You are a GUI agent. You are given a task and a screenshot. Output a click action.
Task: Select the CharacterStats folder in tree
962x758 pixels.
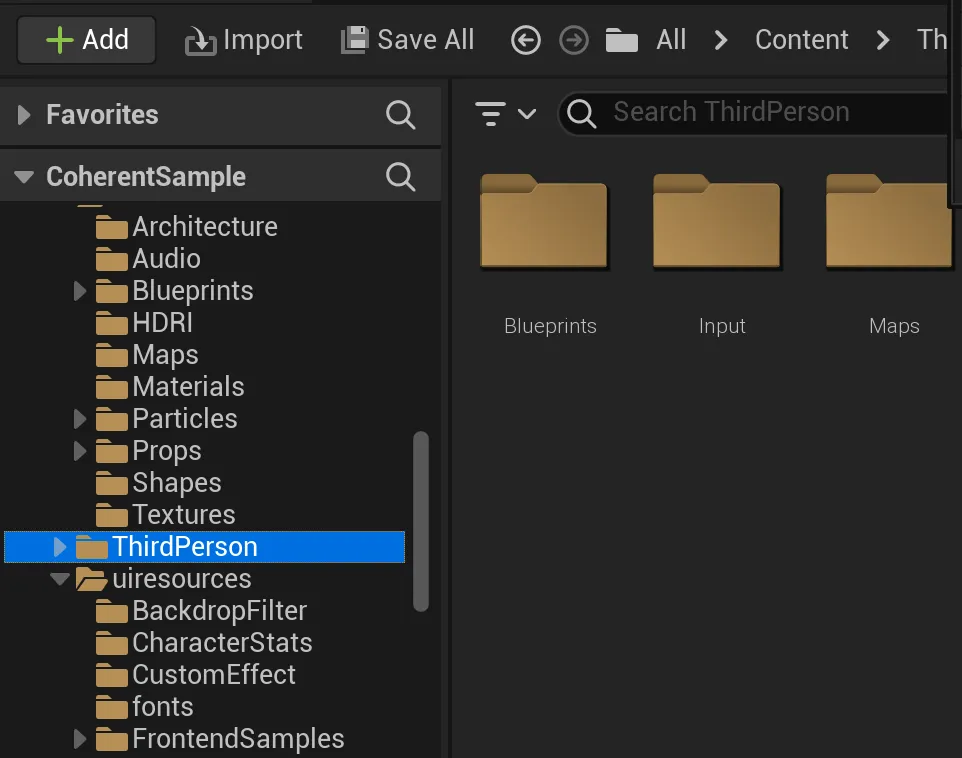pyautogui.click(x=221, y=643)
